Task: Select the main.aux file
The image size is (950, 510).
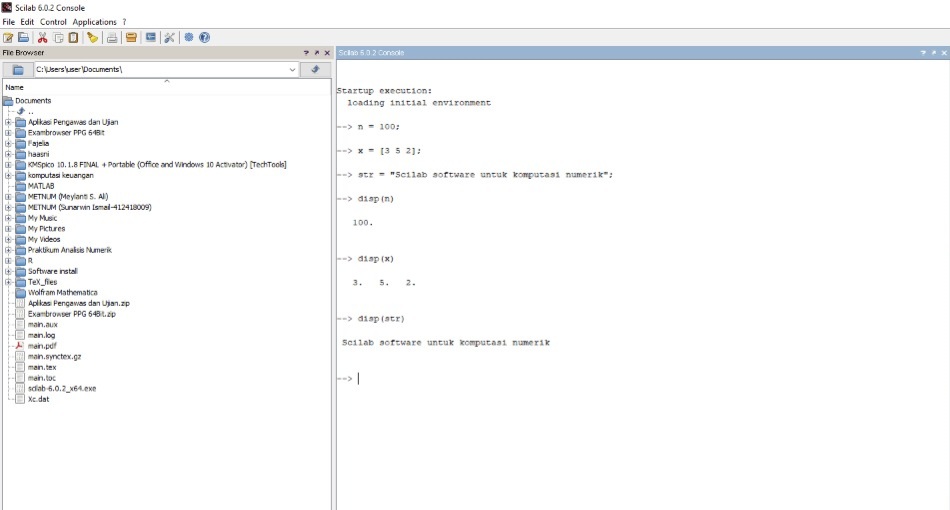Action: tap(42, 325)
